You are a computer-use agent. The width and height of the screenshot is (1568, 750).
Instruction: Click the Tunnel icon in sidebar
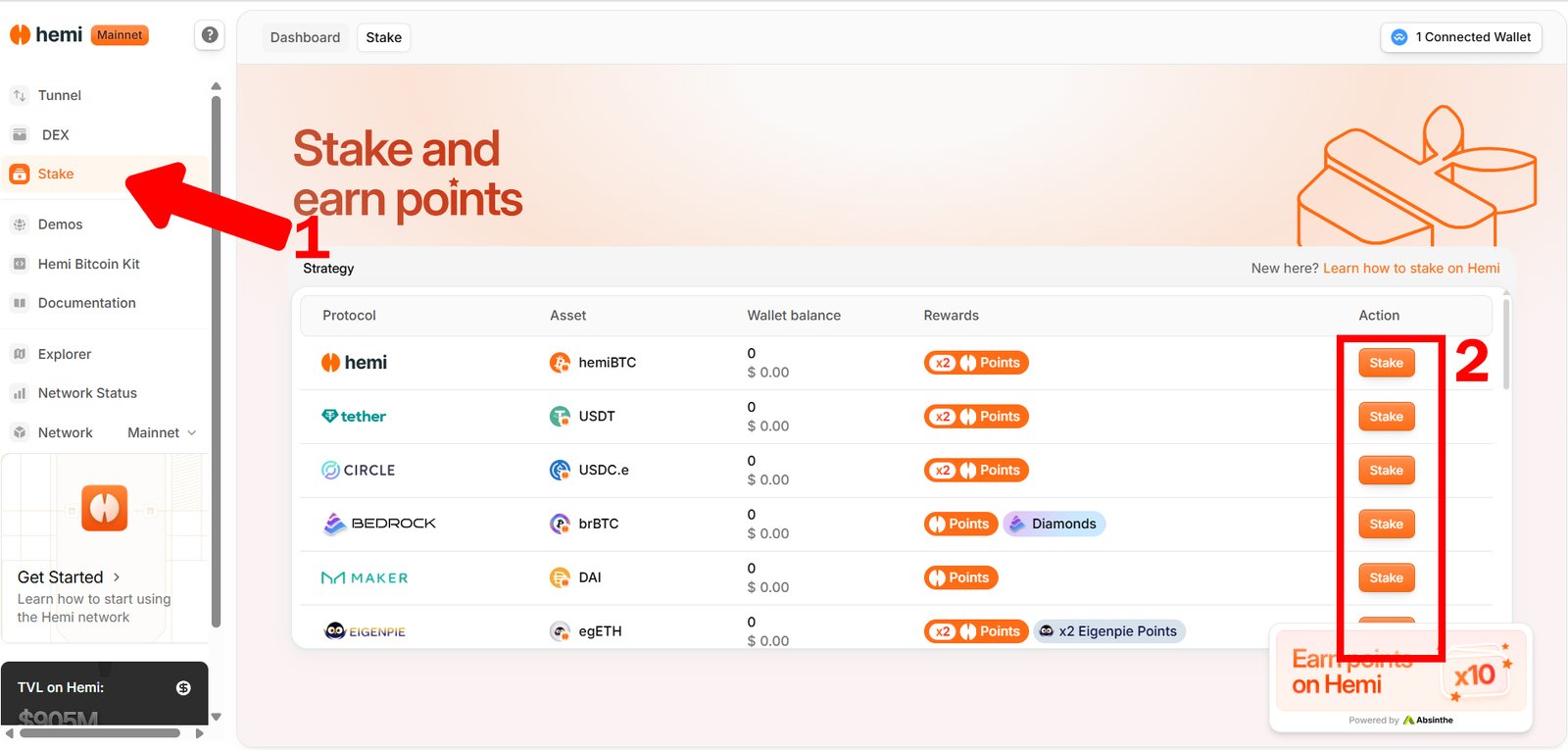click(x=20, y=95)
